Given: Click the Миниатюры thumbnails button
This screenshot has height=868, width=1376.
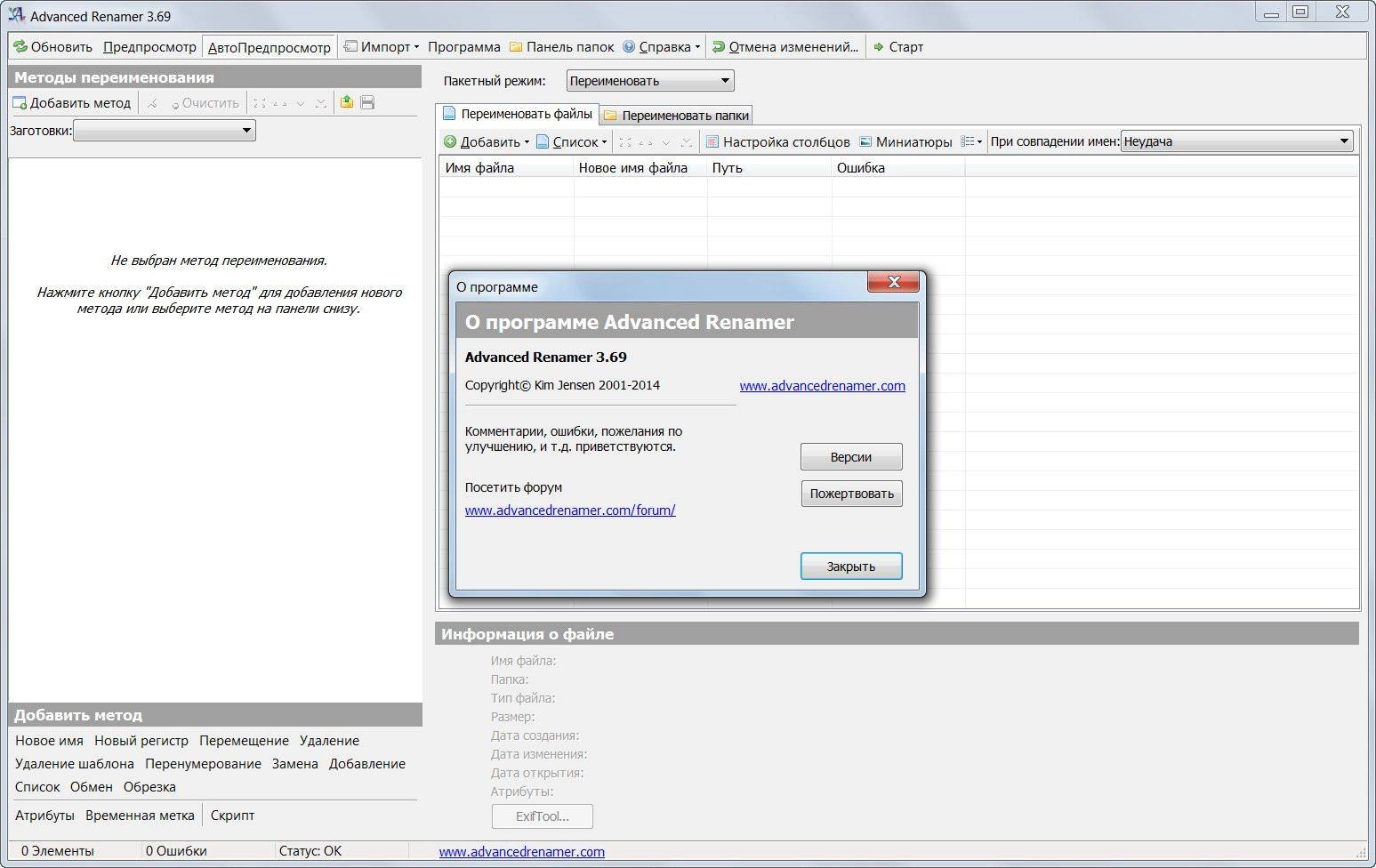Looking at the screenshot, I should (x=905, y=141).
